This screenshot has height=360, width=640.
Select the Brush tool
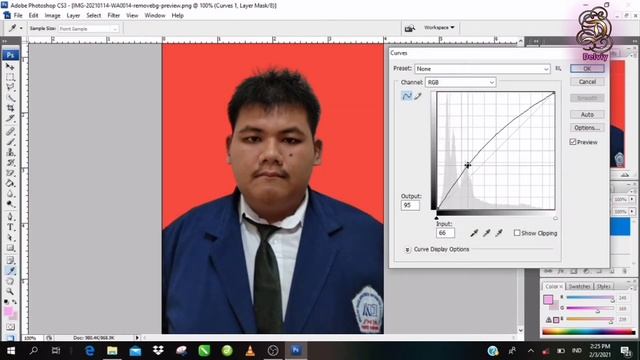10,142
